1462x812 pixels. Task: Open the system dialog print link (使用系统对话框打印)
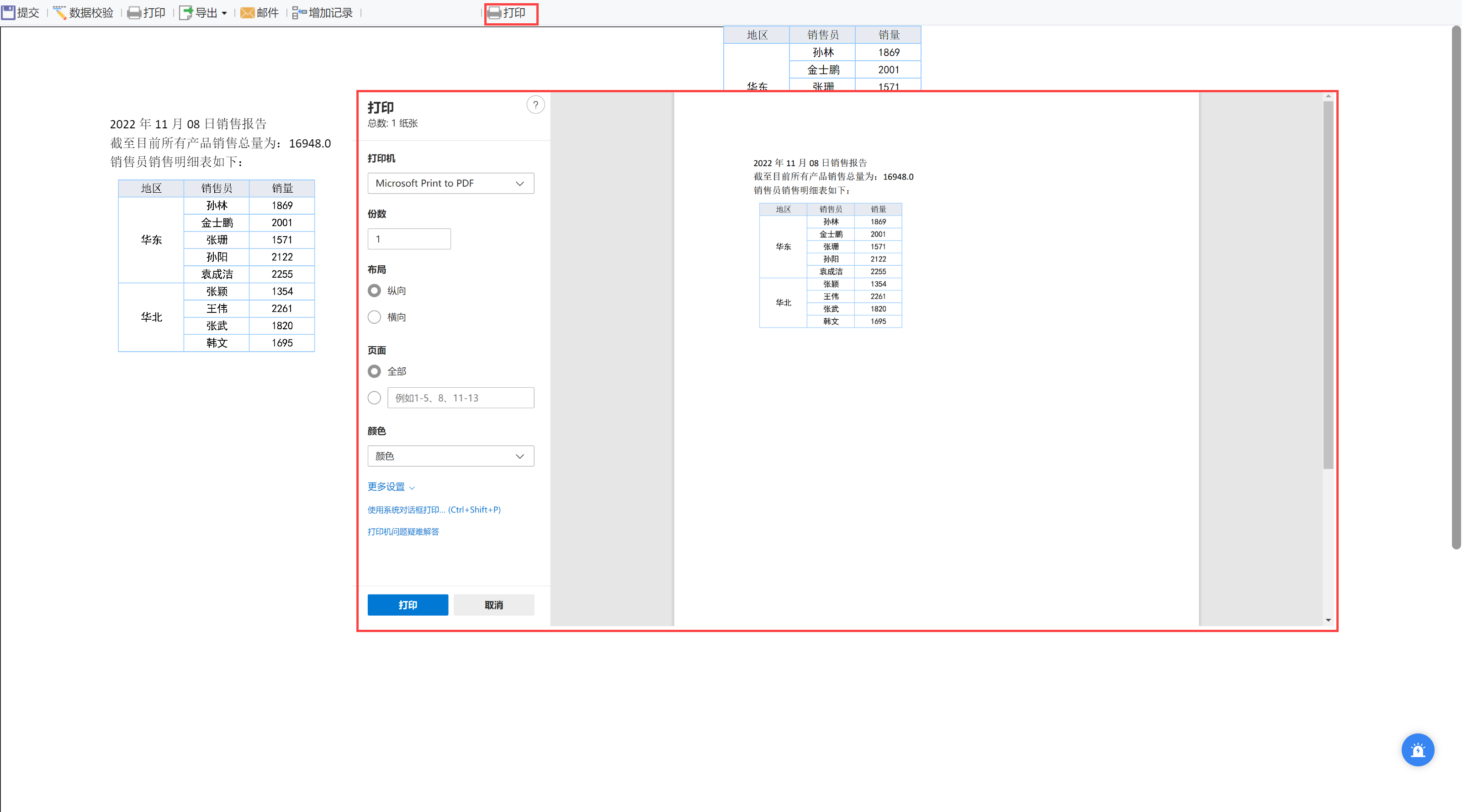[x=434, y=510]
